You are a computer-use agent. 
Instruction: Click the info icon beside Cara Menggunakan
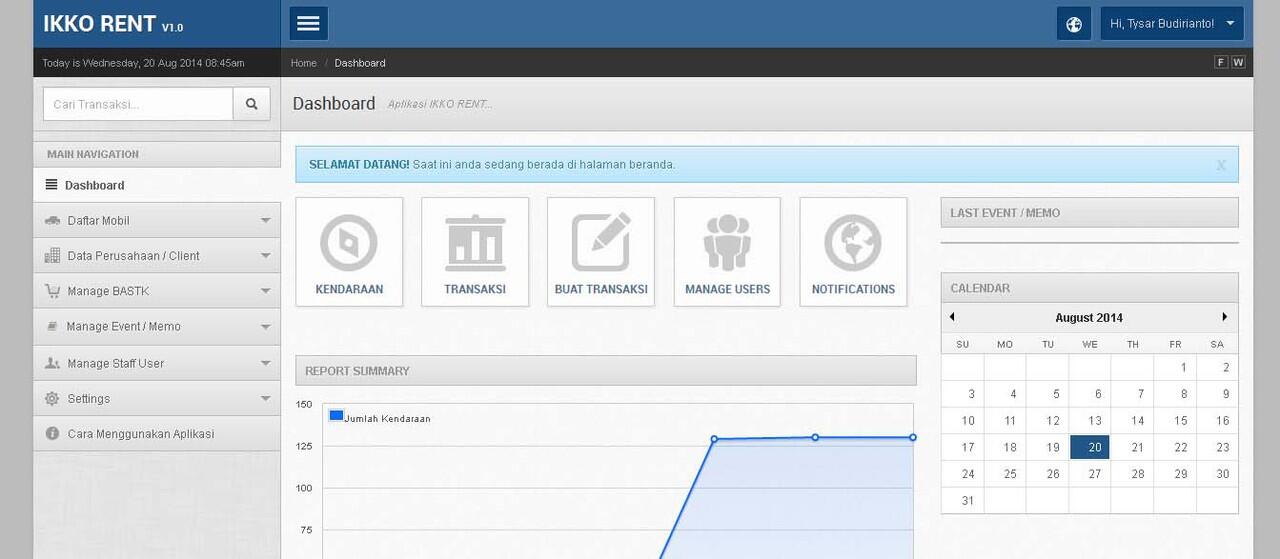click(x=52, y=434)
